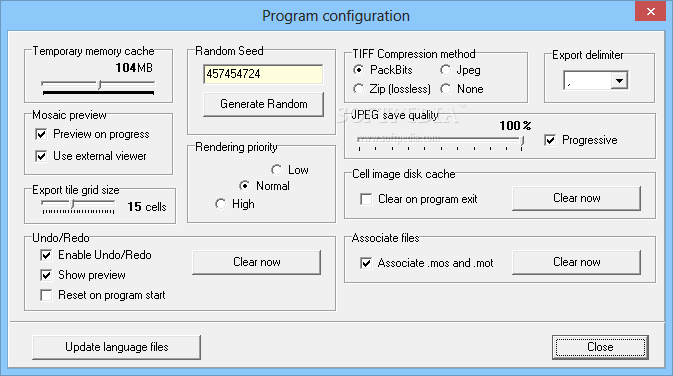Image resolution: width=673 pixels, height=376 pixels.
Task: Clear Undo/Redo history now
Action: (x=257, y=262)
